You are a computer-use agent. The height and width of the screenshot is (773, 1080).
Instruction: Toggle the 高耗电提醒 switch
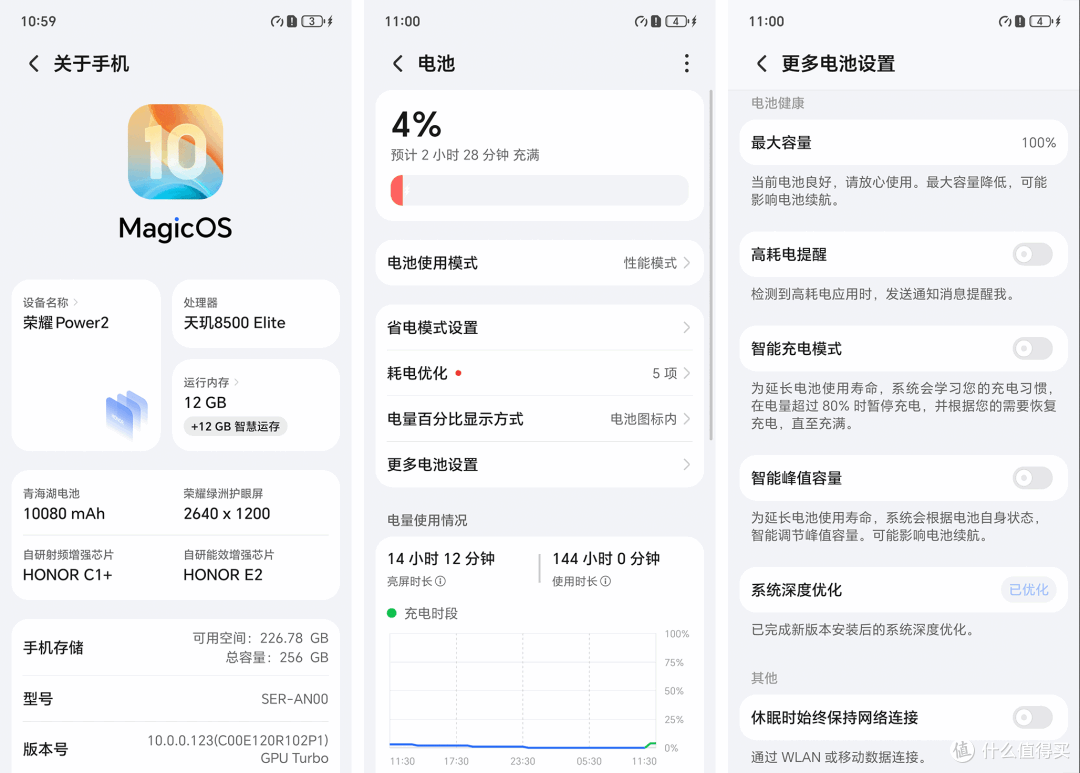click(x=1032, y=254)
